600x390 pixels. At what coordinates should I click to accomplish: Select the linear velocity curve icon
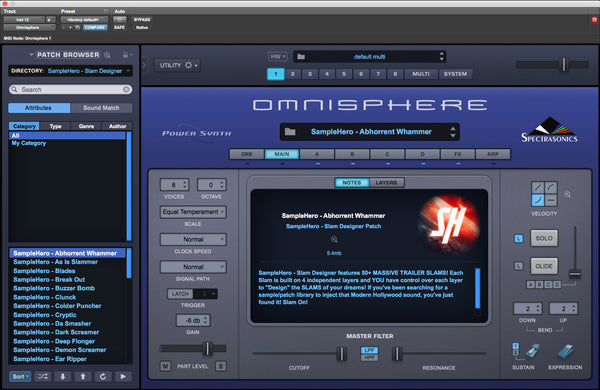[538, 188]
